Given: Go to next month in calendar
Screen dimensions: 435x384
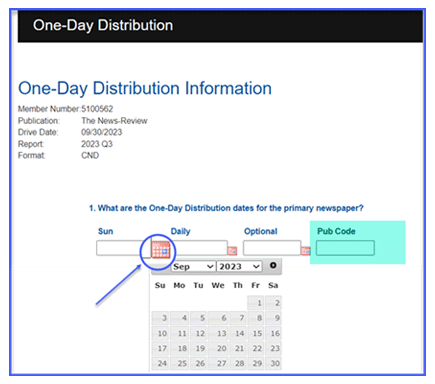Looking at the screenshot, I should tap(273, 265).
